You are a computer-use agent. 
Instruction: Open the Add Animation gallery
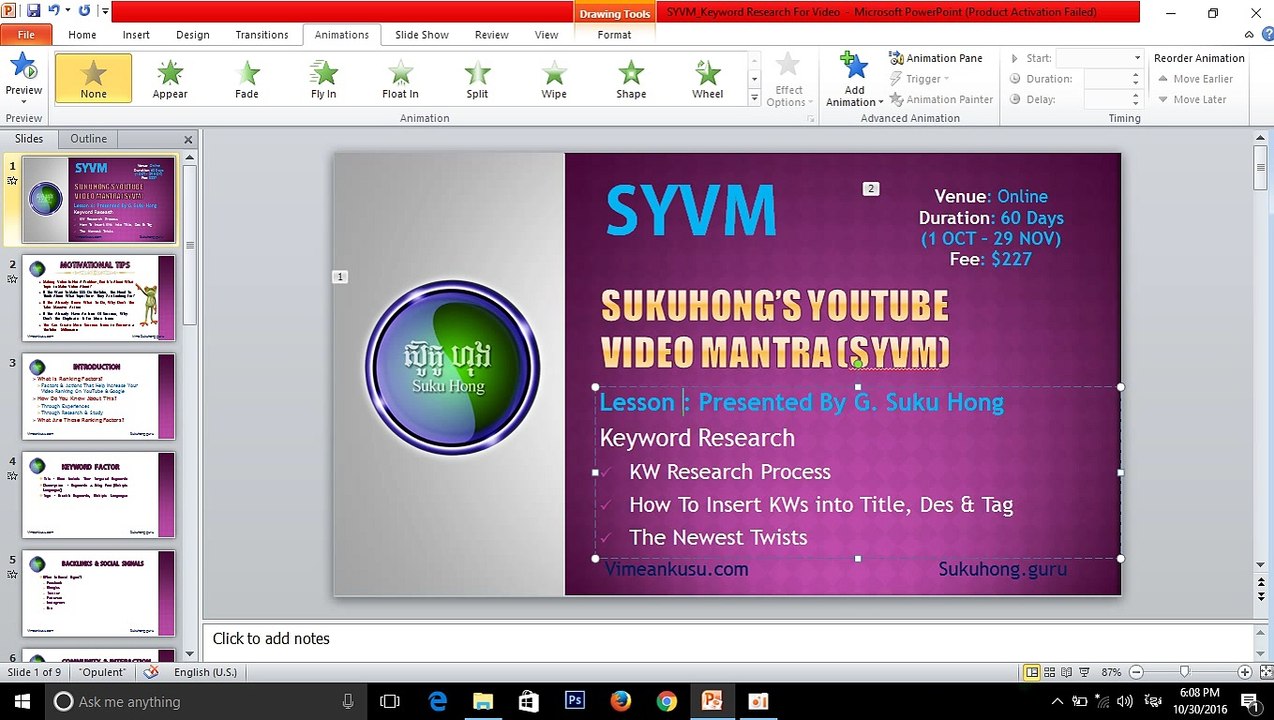(854, 80)
